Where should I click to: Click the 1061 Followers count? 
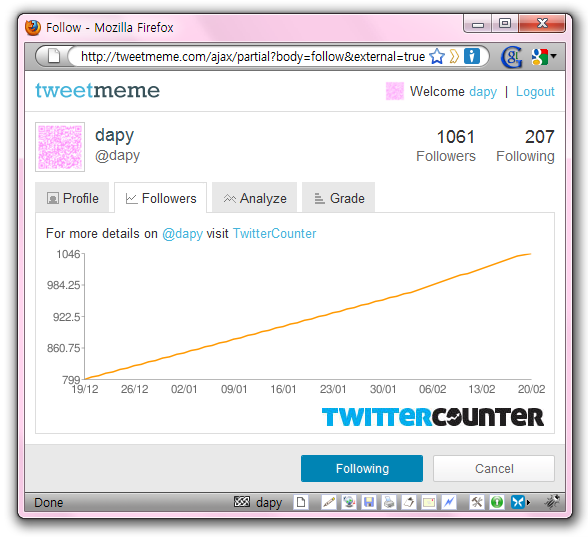click(x=446, y=146)
